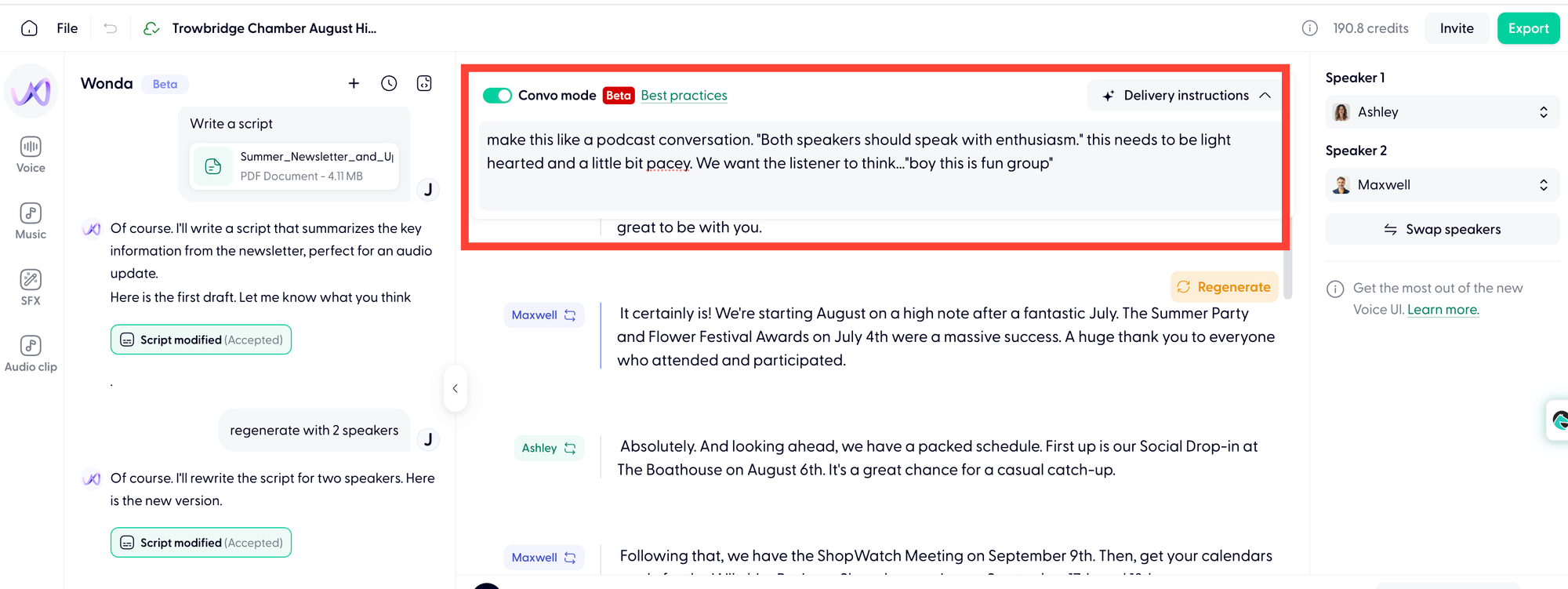Click the home icon

tap(29, 28)
